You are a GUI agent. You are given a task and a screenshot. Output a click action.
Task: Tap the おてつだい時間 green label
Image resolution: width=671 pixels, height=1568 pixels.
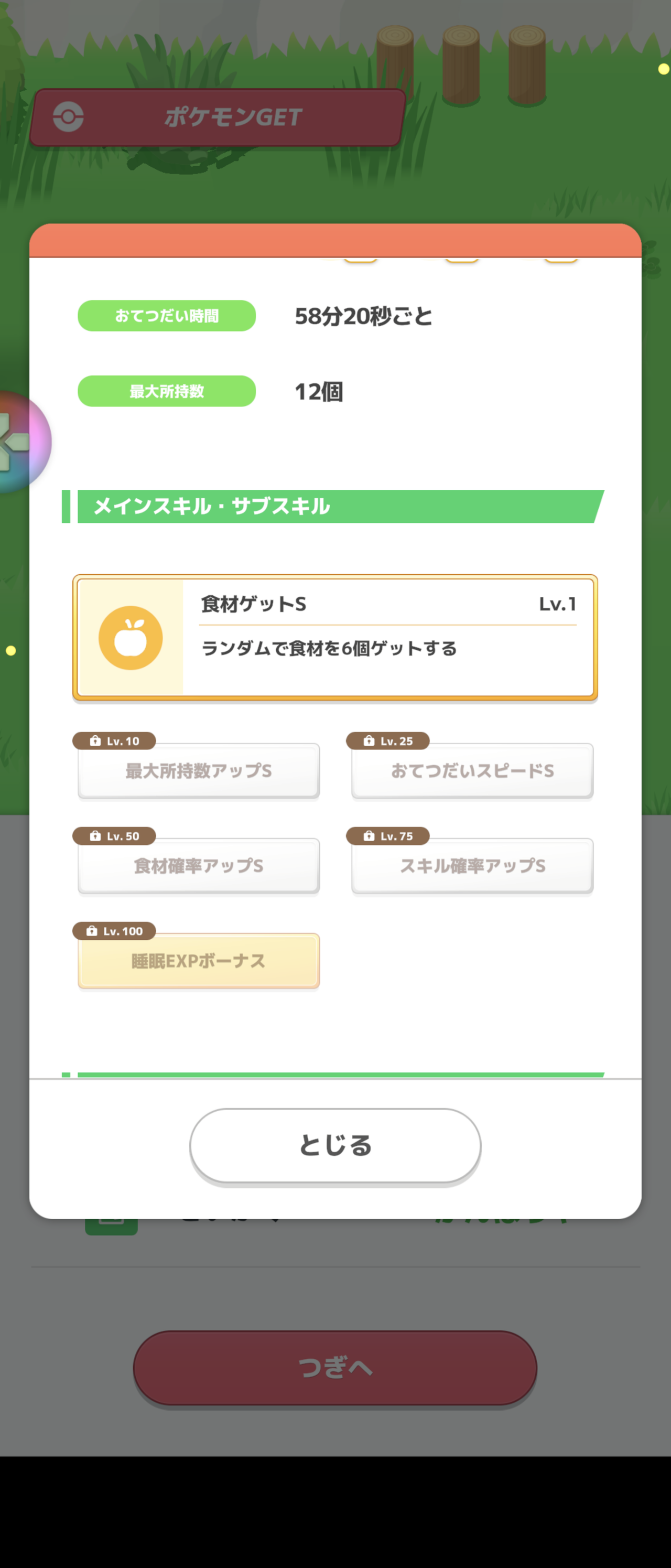click(167, 316)
